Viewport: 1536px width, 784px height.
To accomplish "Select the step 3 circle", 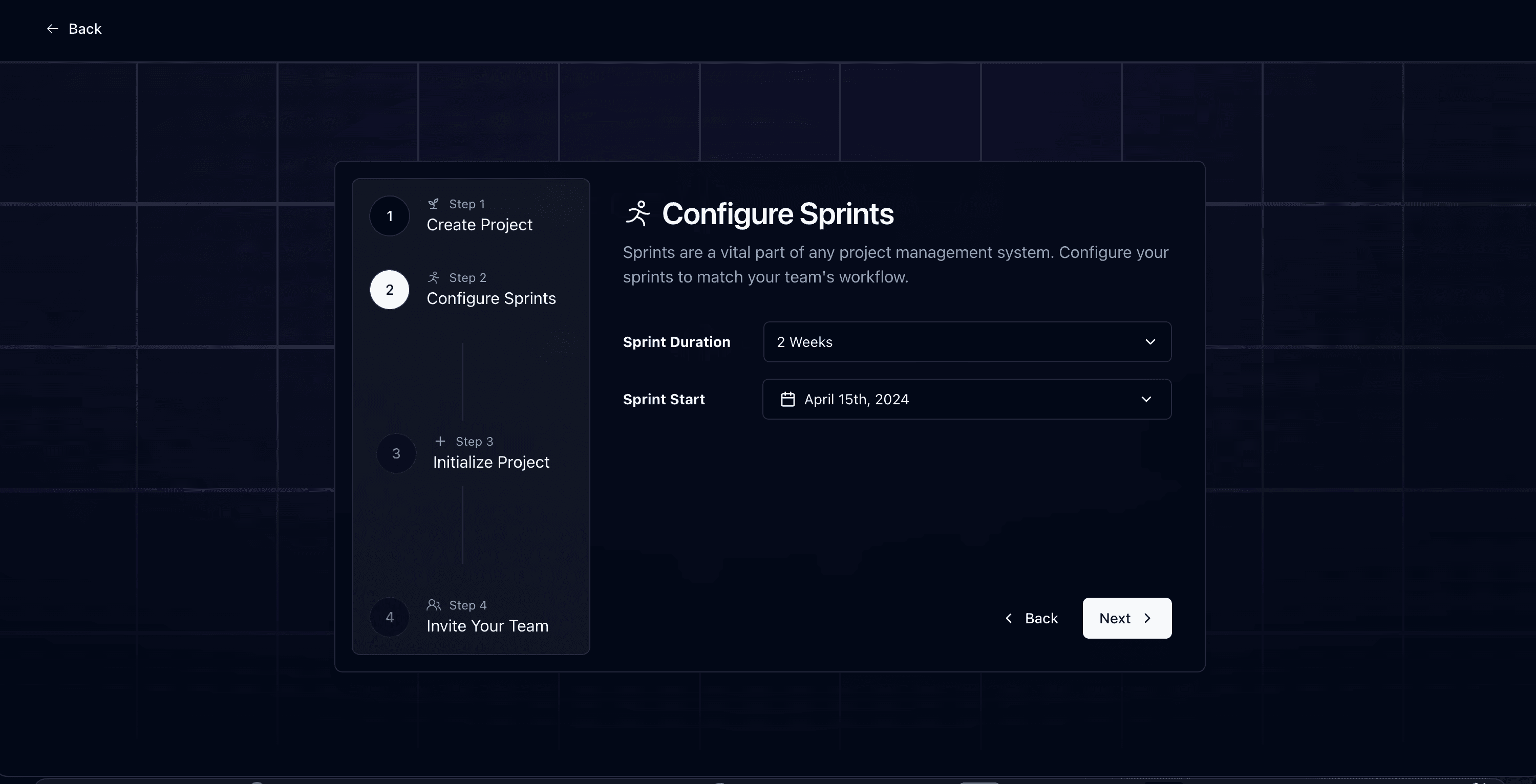I will [396, 454].
